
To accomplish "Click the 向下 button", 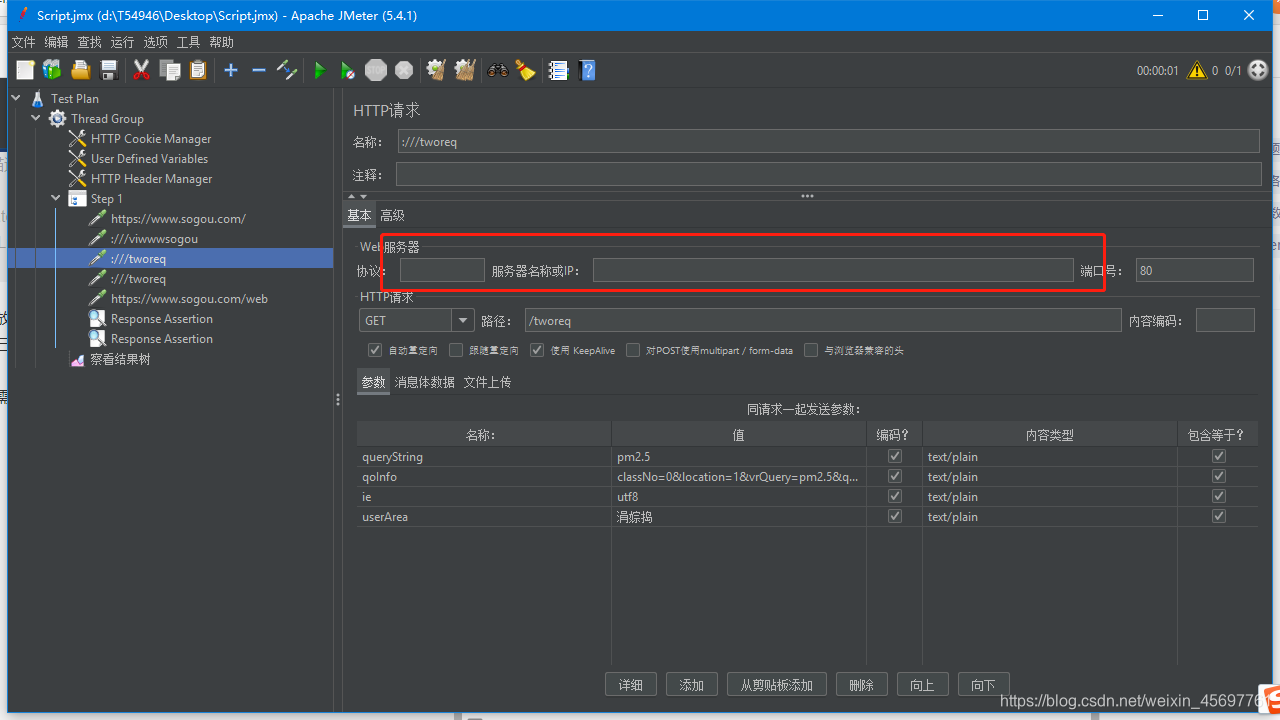I will point(984,685).
